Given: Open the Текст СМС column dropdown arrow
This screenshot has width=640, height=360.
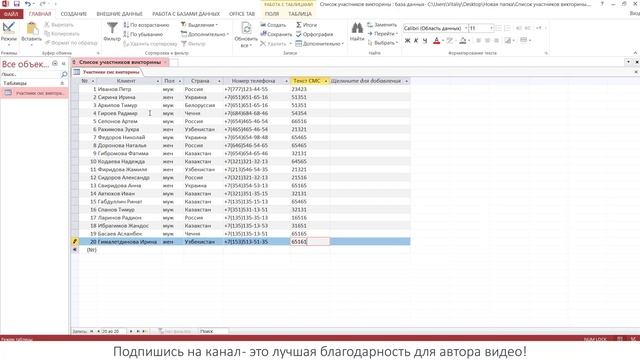Looking at the screenshot, I should click(326, 81).
